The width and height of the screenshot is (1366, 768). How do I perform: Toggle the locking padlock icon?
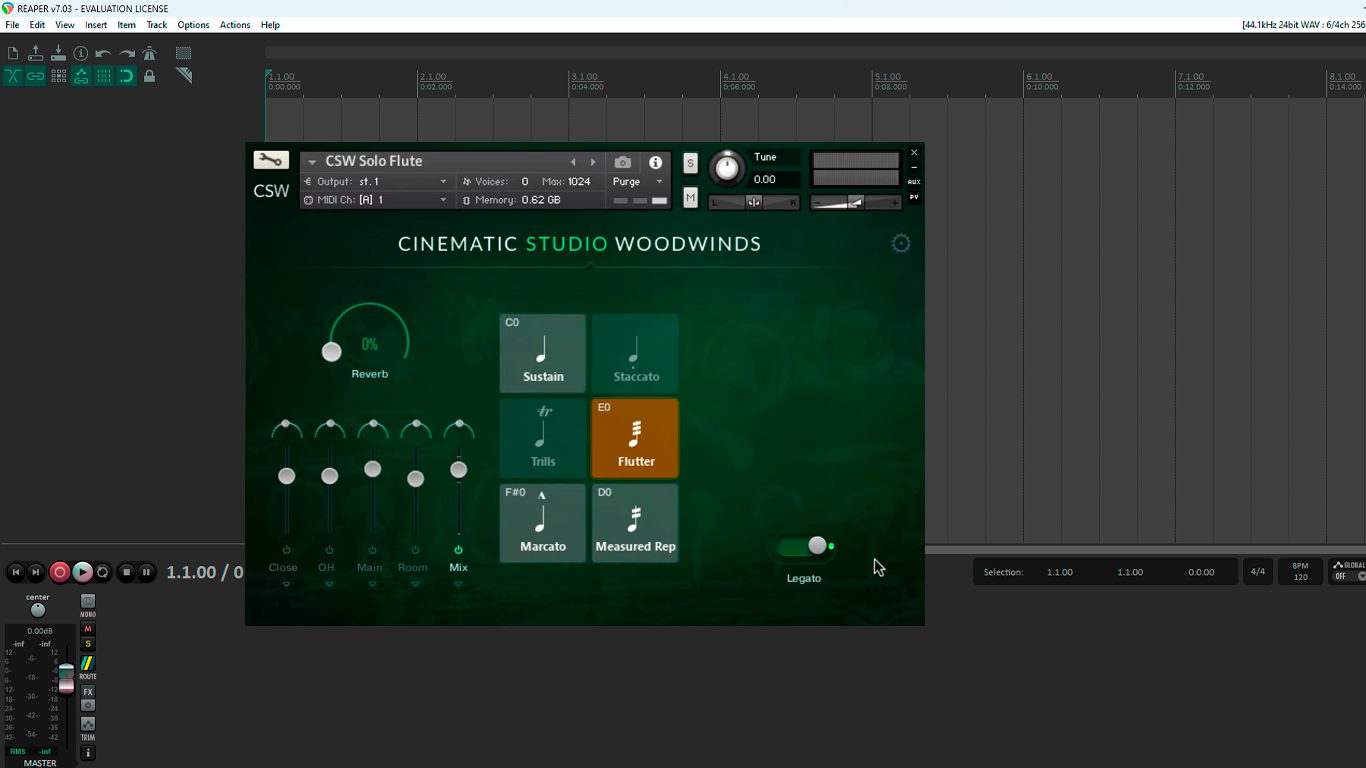[x=149, y=76]
